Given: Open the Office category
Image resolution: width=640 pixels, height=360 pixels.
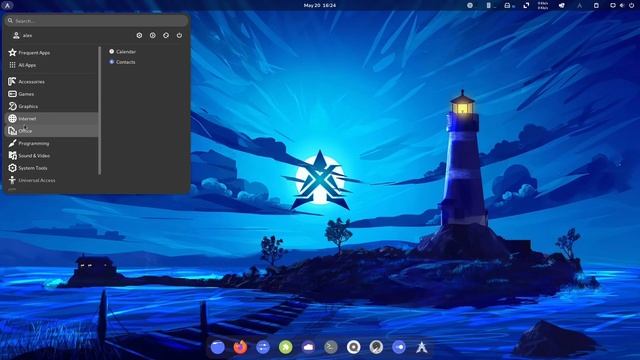Looking at the screenshot, I should tap(52, 131).
